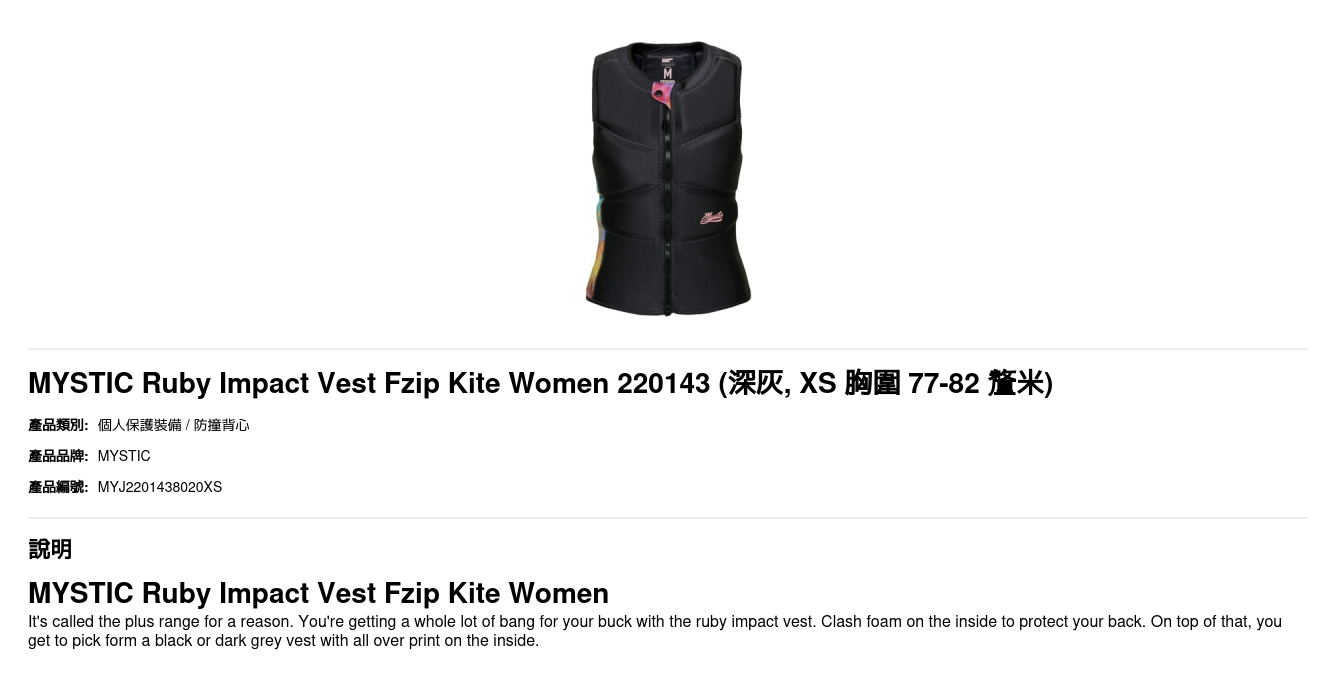Screen dimensions: 1328x680
Task: Open the MYSTIC brand link
Action: tap(124, 456)
